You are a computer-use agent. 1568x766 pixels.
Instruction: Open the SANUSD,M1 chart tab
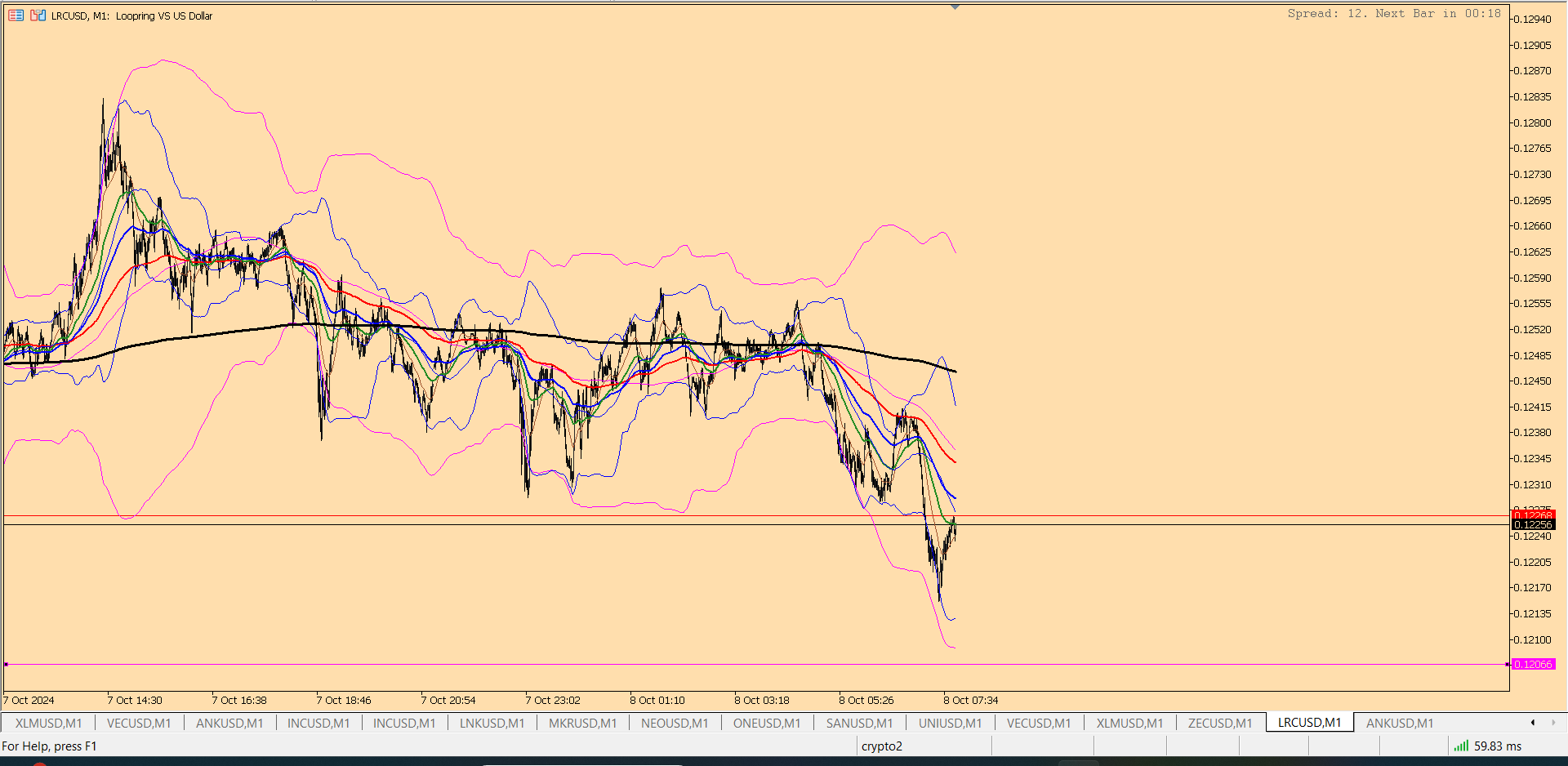pyautogui.click(x=859, y=723)
